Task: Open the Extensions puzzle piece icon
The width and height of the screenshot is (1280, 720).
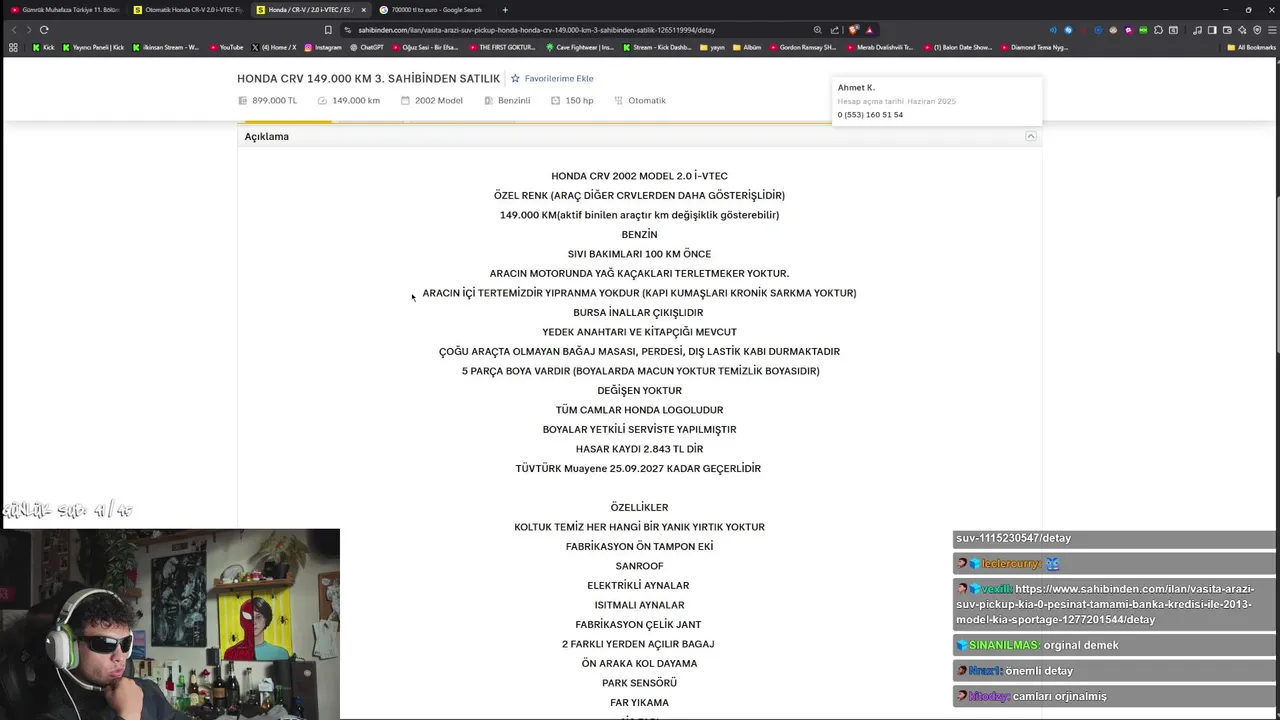Action: (x=1158, y=30)
